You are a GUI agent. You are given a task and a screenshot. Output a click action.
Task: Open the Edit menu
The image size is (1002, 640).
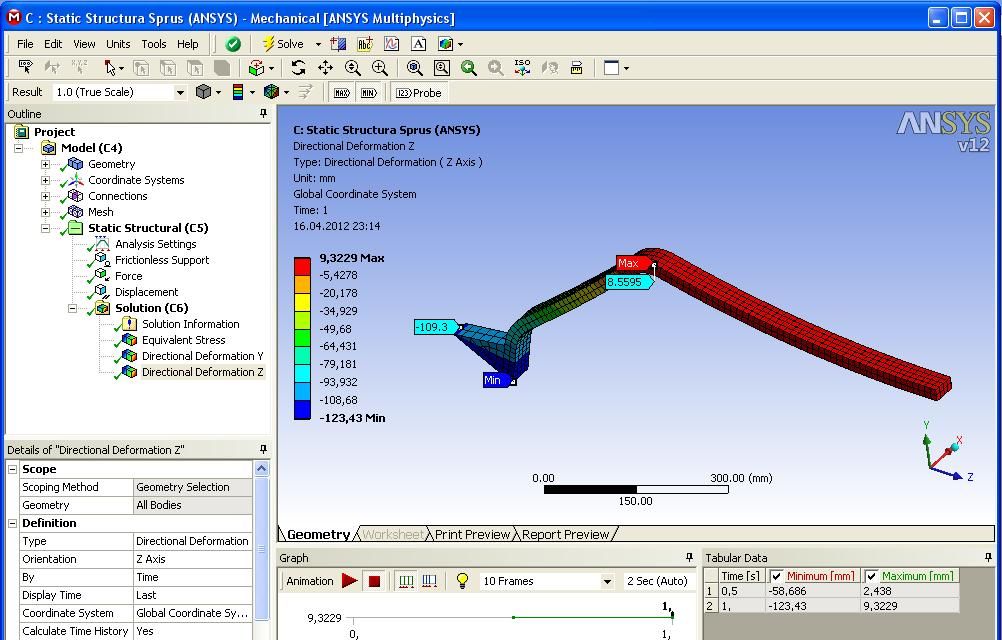(53, 44)
